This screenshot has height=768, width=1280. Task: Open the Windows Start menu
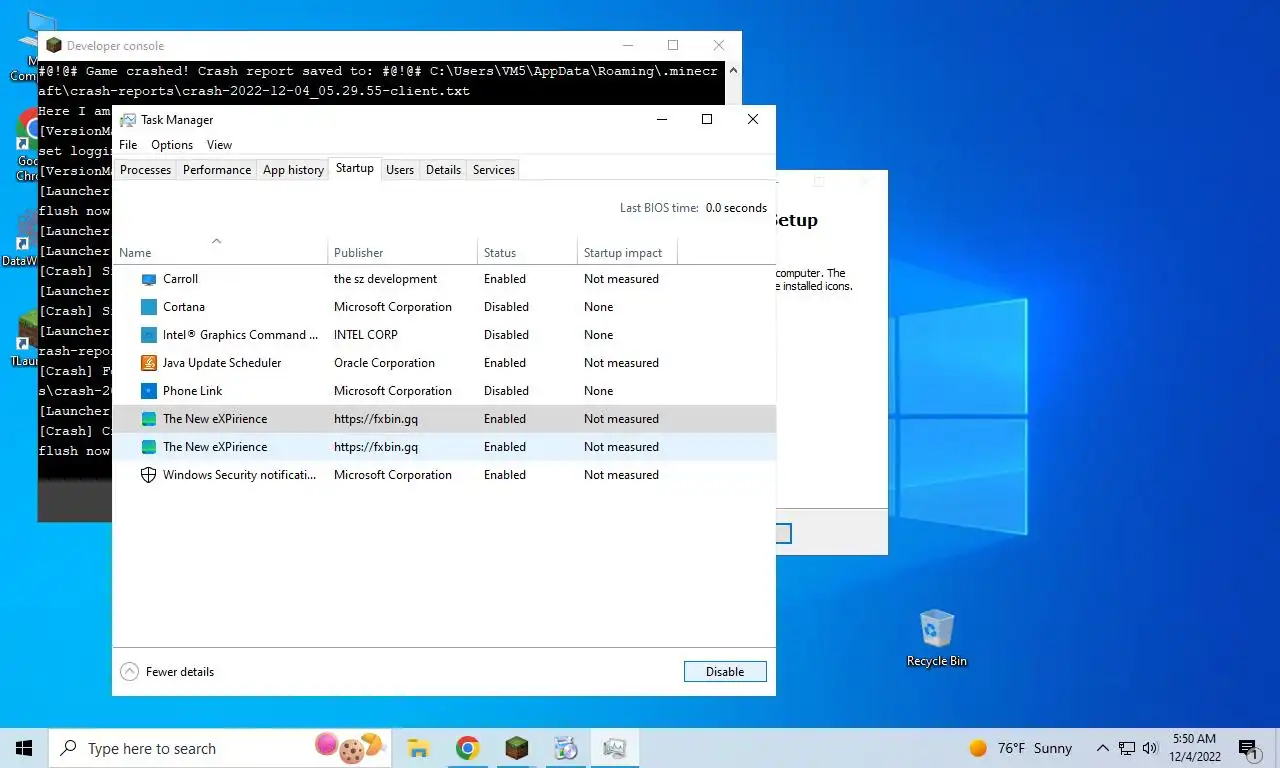pyautogui.click(x=24, y=748)
